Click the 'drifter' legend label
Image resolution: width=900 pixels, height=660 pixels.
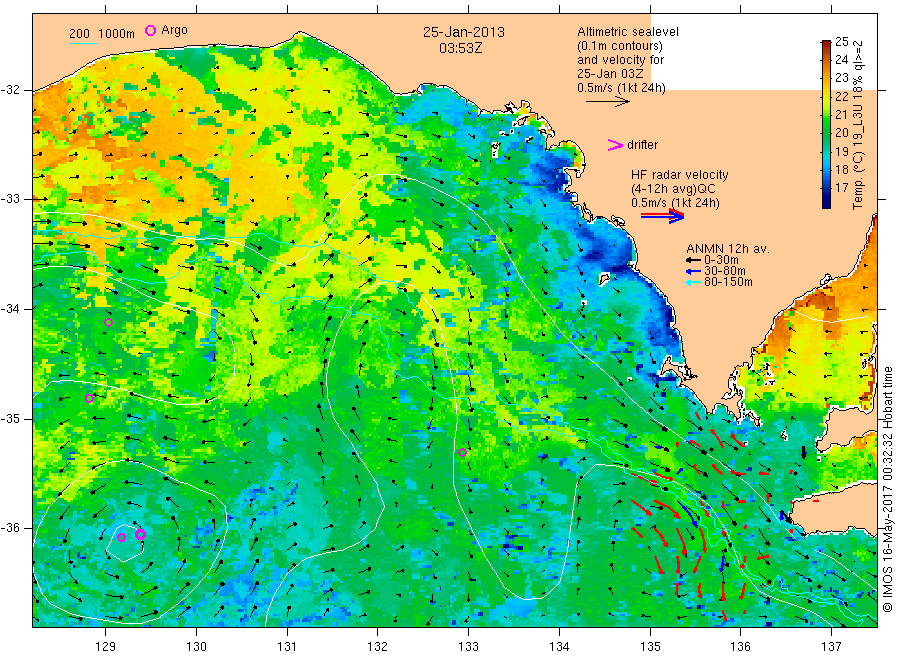tap(642, 145)
